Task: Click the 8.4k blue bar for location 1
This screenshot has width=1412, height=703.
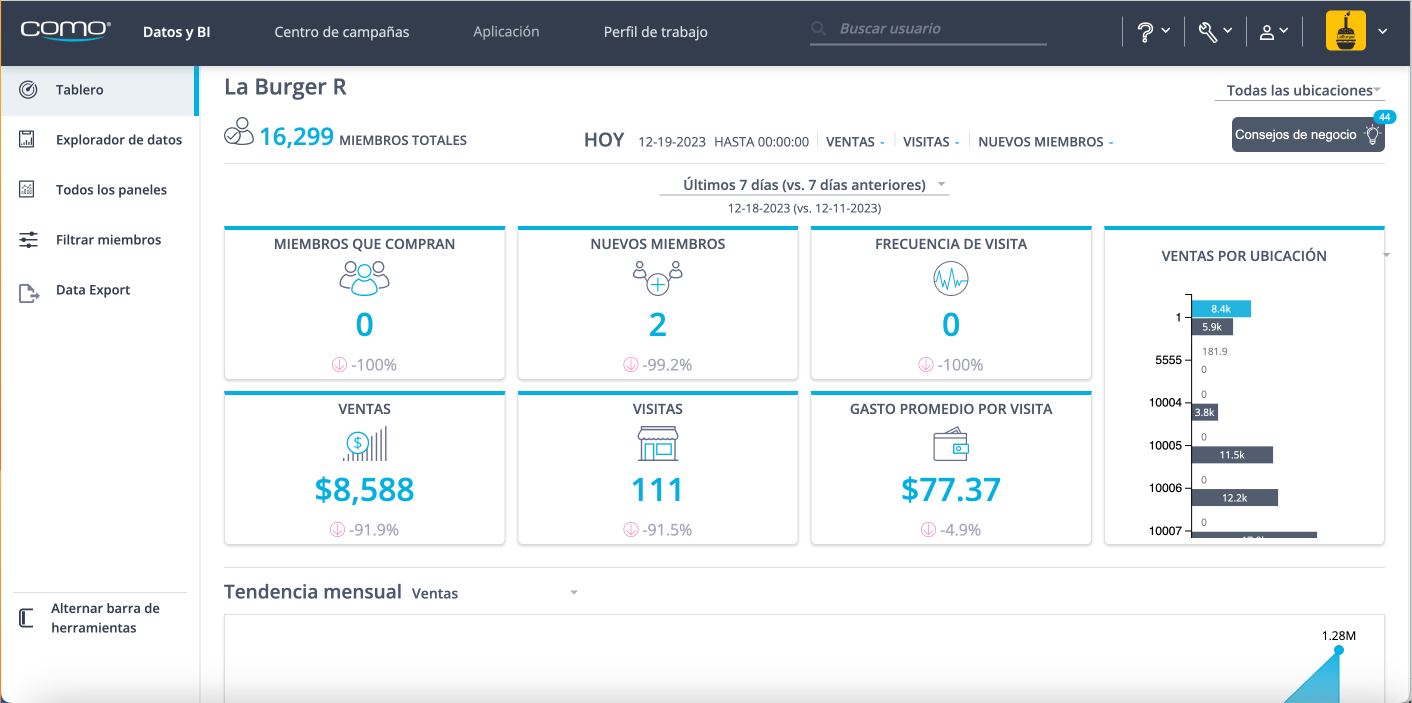Action: [1221, 309]
